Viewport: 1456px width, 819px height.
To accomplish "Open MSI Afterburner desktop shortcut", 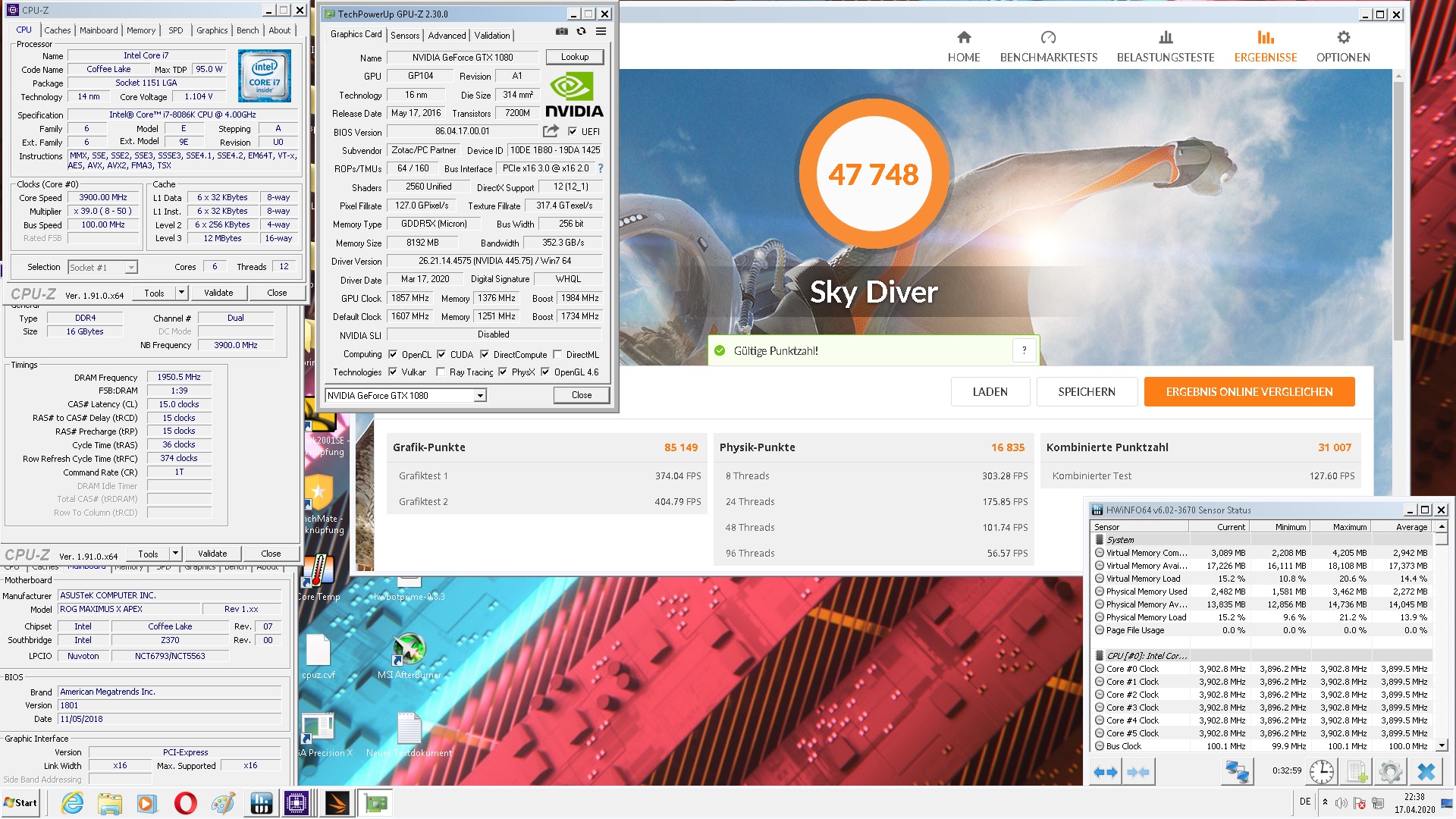I will (409, 656).
